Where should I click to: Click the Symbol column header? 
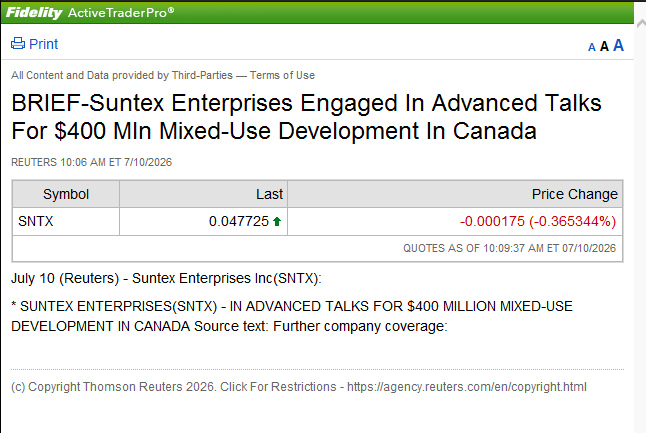pyautogui.click(x=66, y=194)
